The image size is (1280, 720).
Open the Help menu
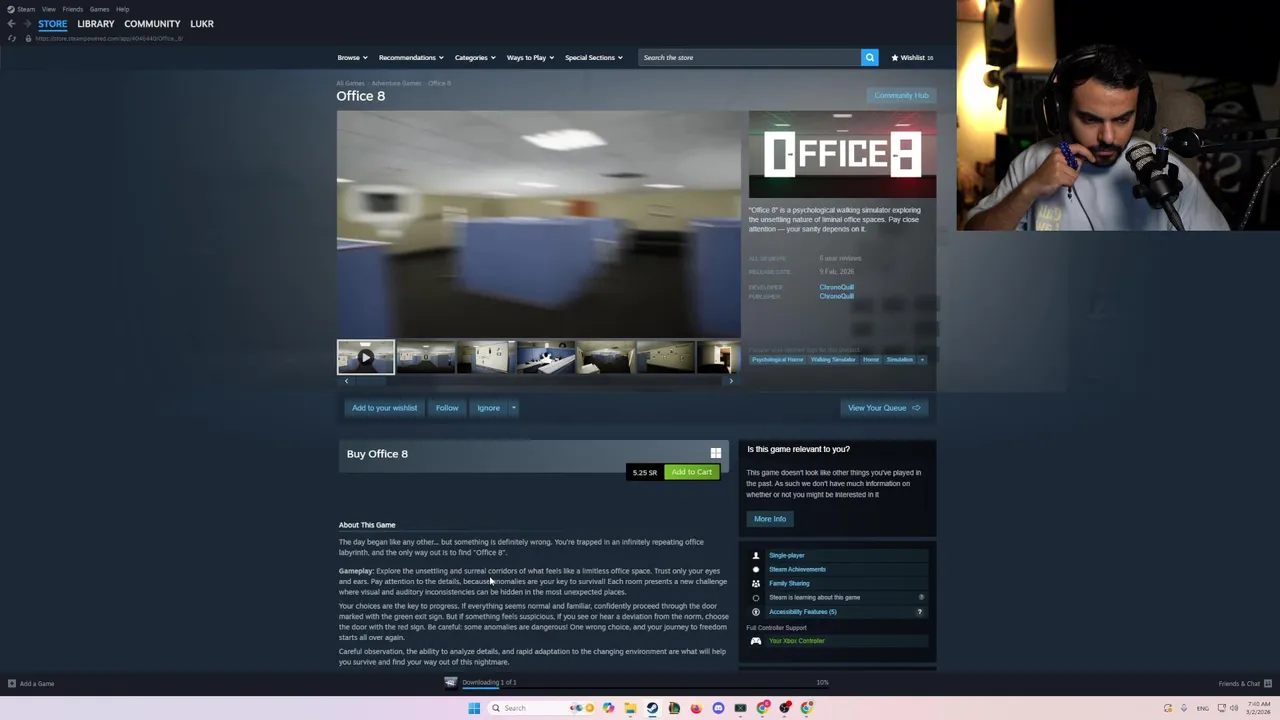122,9
